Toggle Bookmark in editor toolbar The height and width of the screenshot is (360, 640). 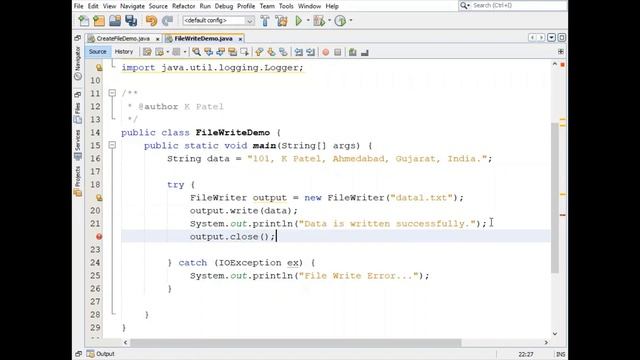283,52
